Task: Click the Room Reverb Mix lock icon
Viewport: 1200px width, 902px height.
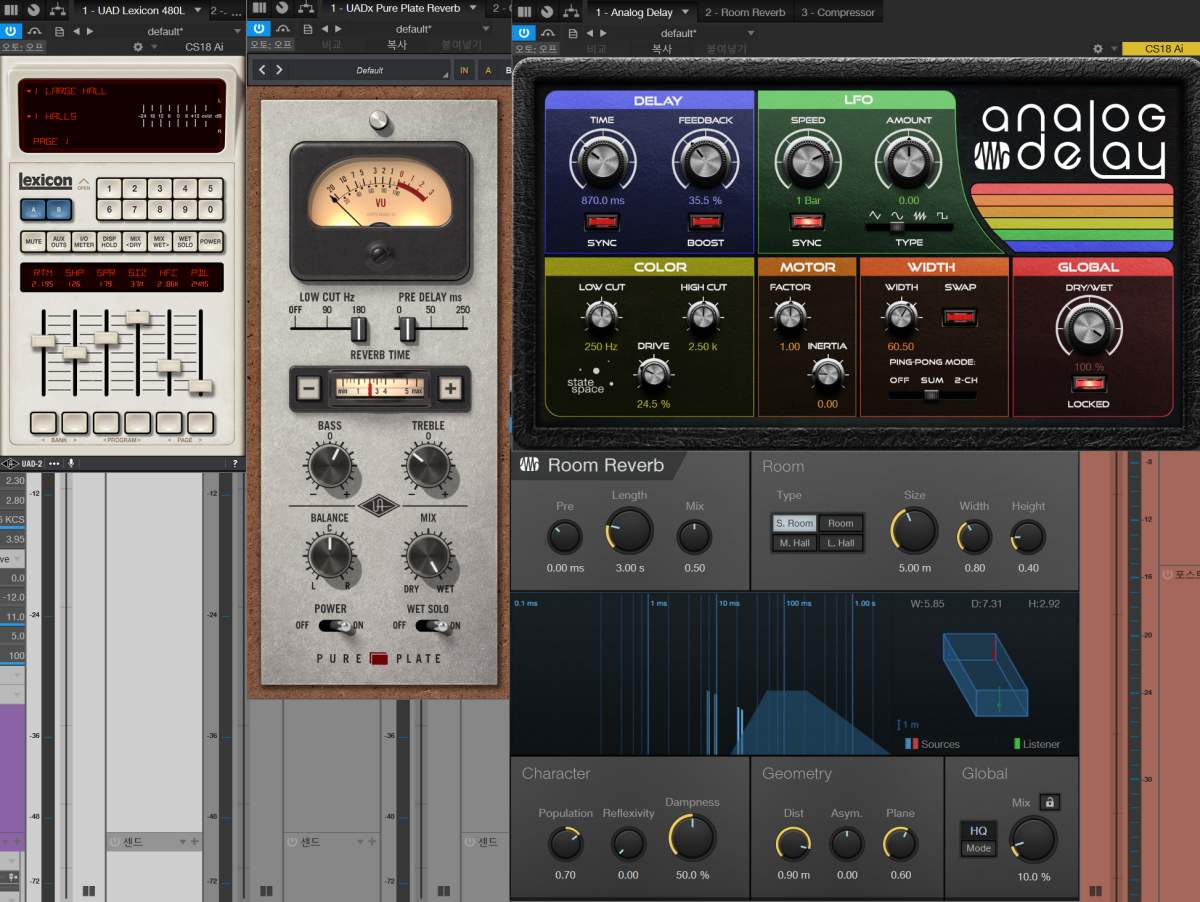Action: pyautogui.click(x=1049, y=802)
